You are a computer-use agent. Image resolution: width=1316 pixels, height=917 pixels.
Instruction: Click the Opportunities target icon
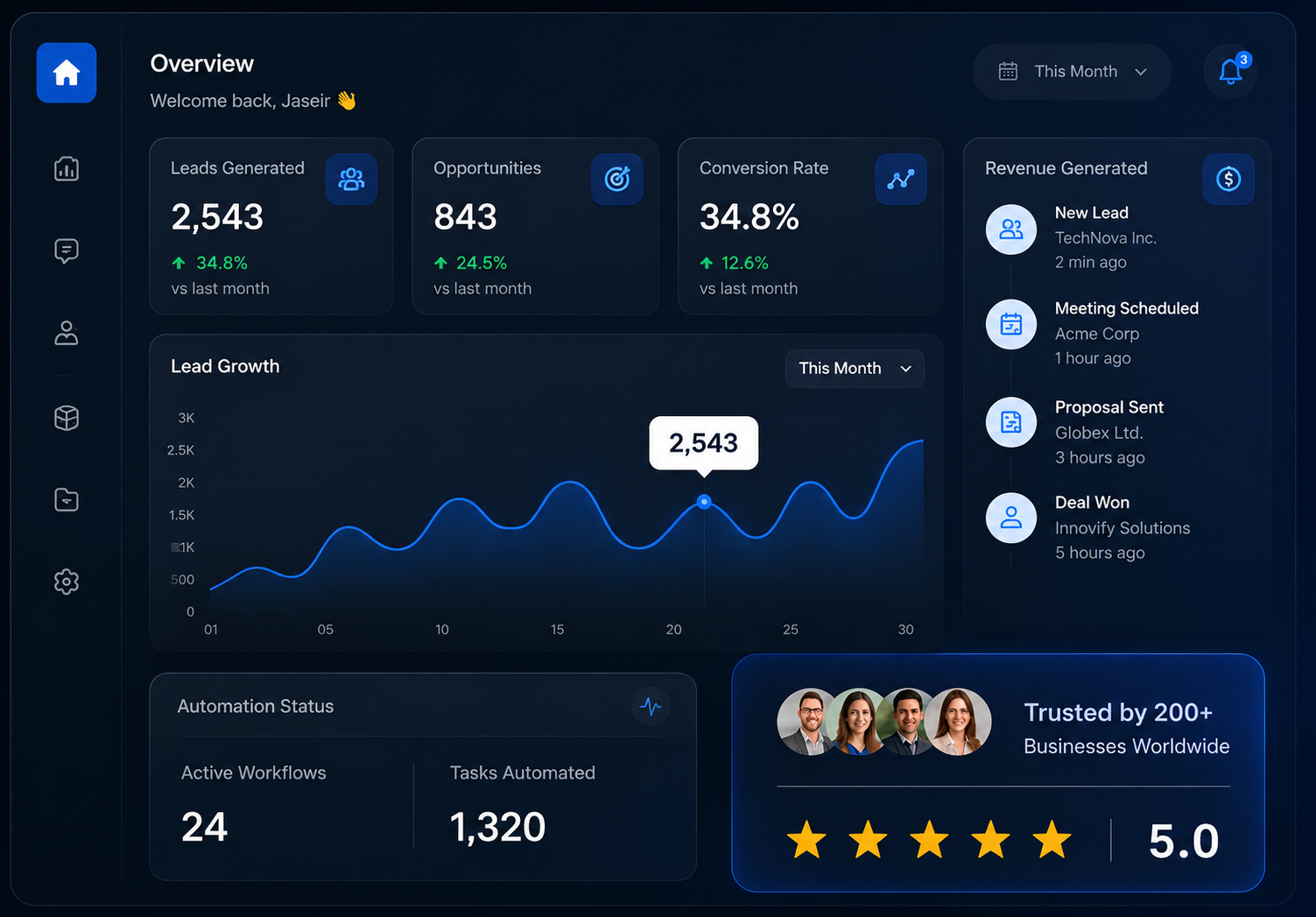click(617, 180)
